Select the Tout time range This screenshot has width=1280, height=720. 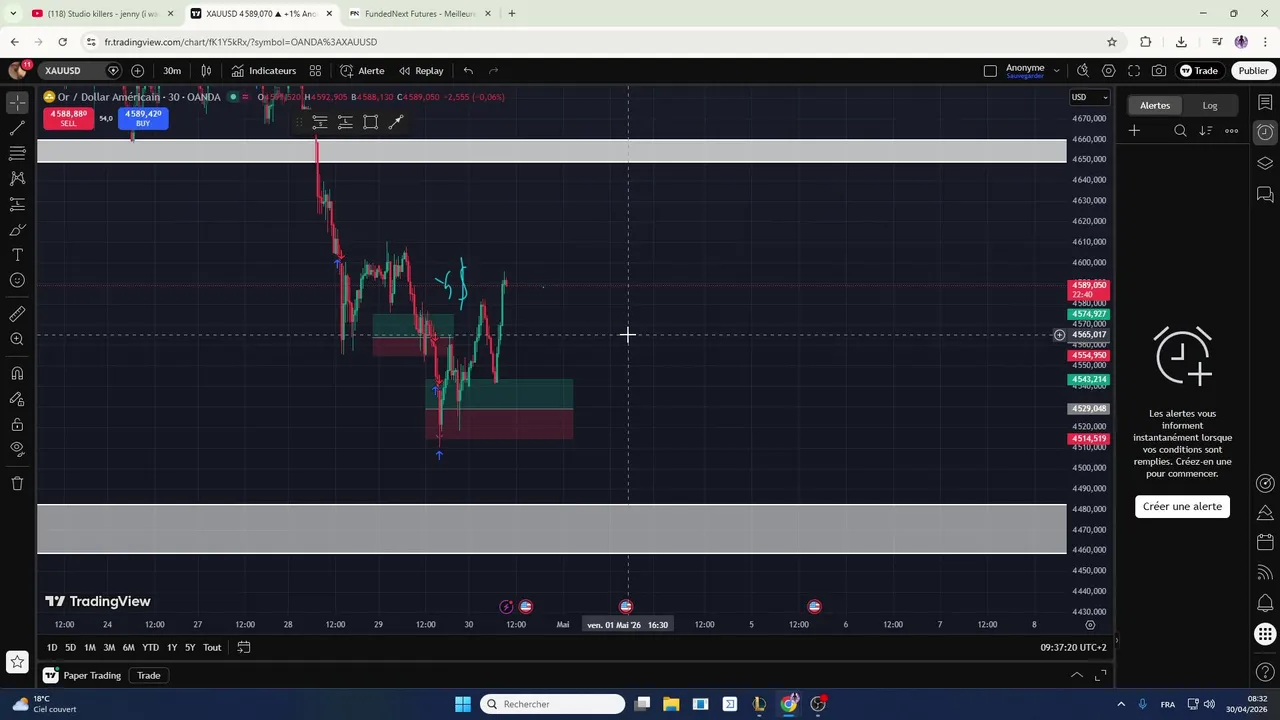(212, 648)
